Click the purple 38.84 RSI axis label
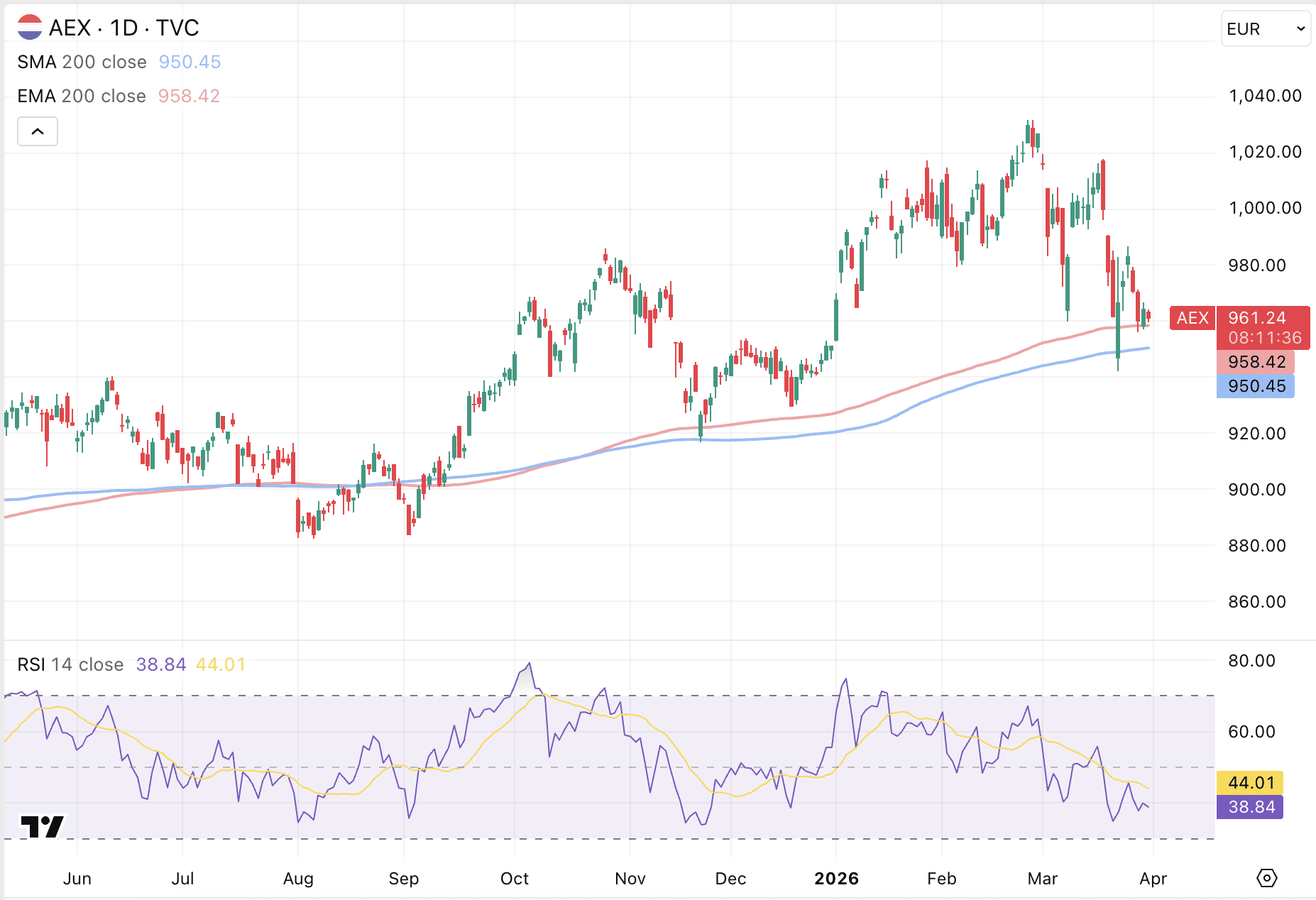 click(1251, 807)
